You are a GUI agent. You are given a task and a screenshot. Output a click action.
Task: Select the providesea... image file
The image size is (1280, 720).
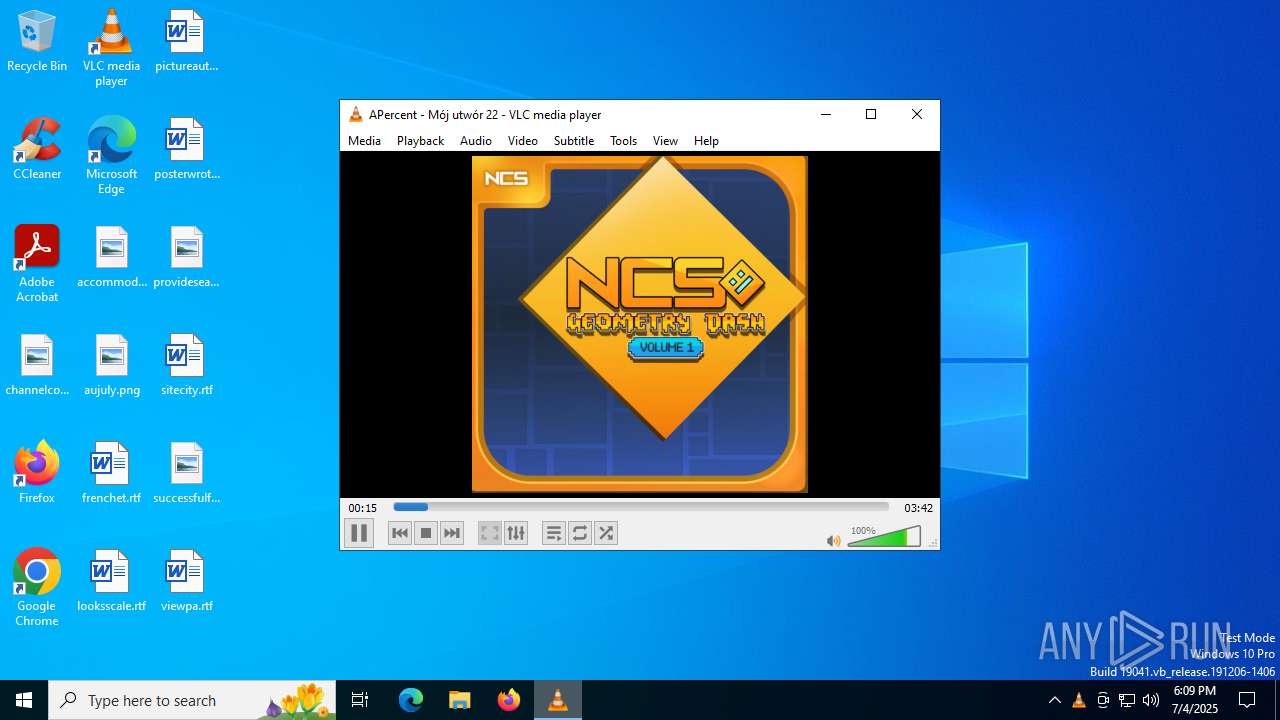click(186, 257)
